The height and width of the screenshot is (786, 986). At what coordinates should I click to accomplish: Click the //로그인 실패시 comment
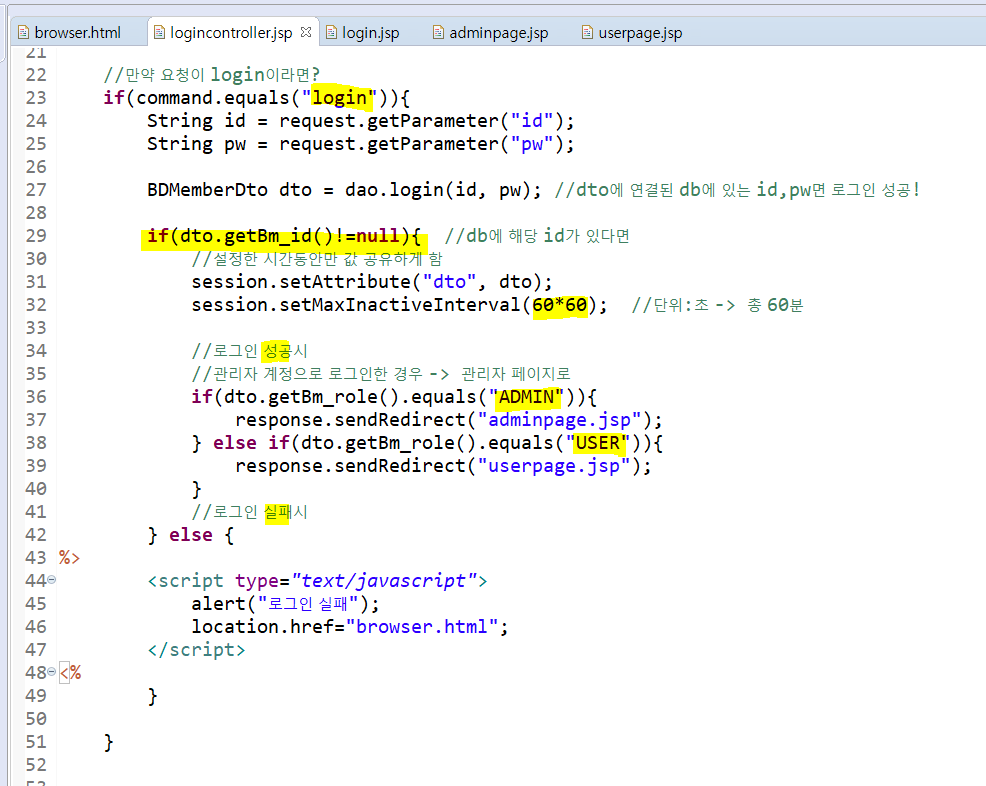pyautogui.click(x=250, y=512)
